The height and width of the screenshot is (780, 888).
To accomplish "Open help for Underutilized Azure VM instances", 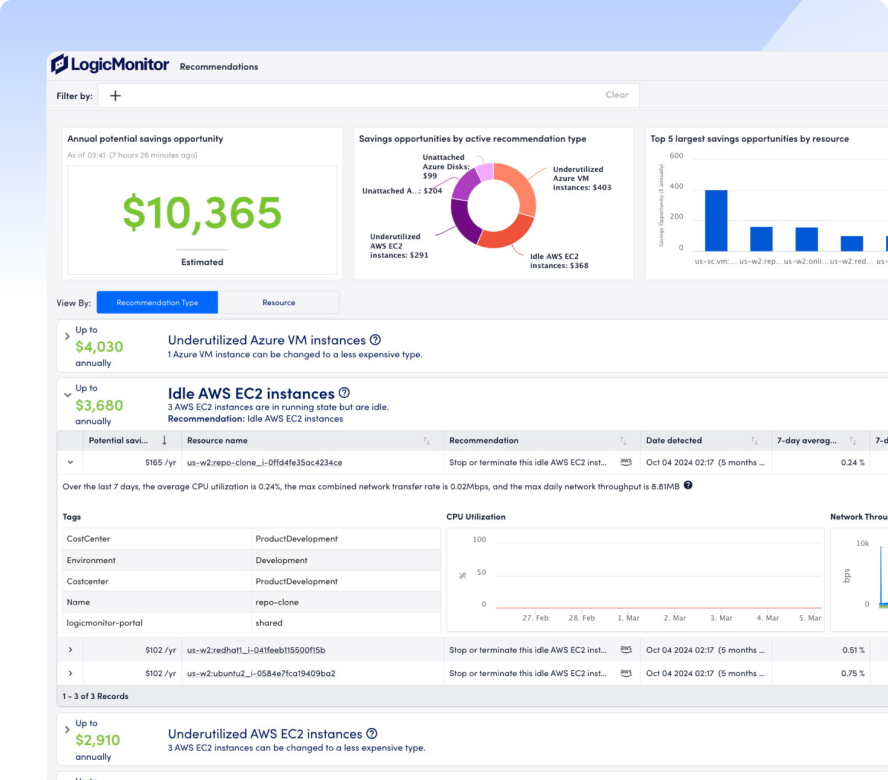I will (375, 340).
